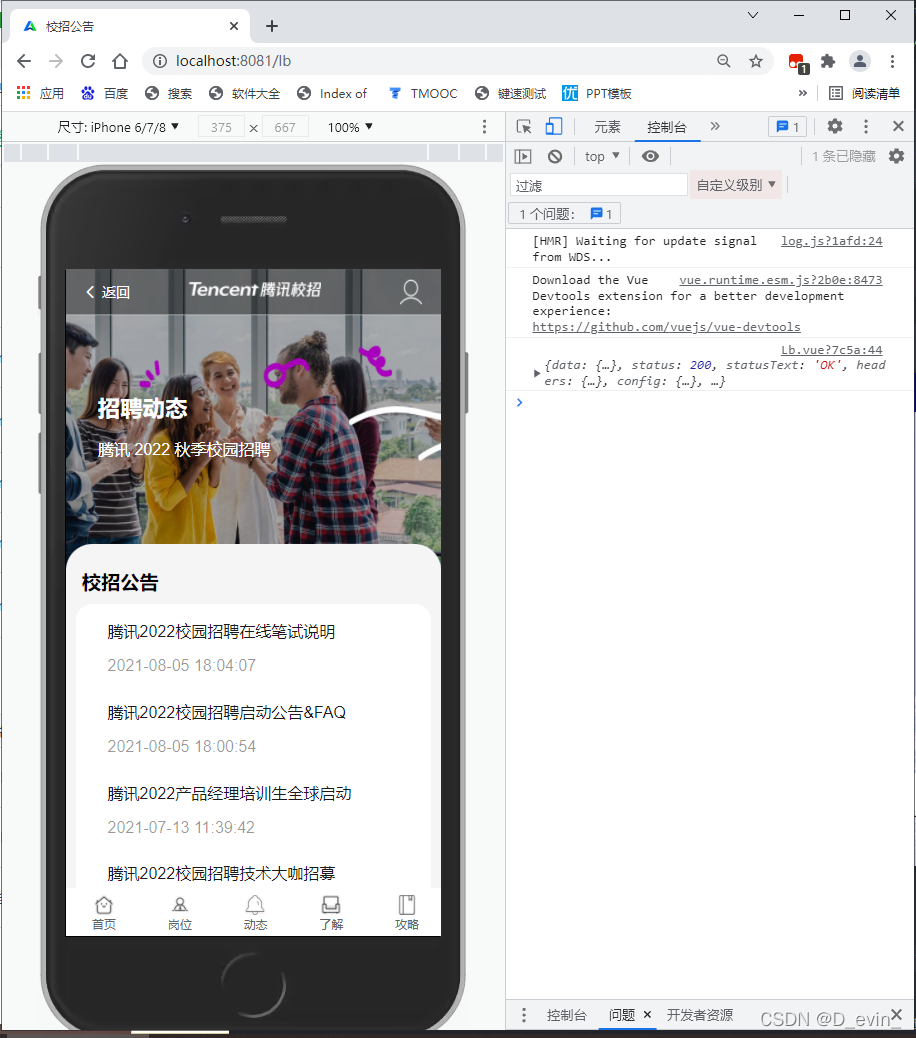916x1038 pixels.
Task: Show the console sidebar
Action: 523,156
